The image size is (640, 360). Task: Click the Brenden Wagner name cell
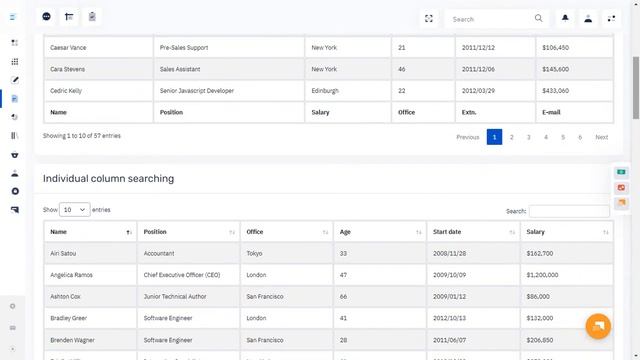90,340
